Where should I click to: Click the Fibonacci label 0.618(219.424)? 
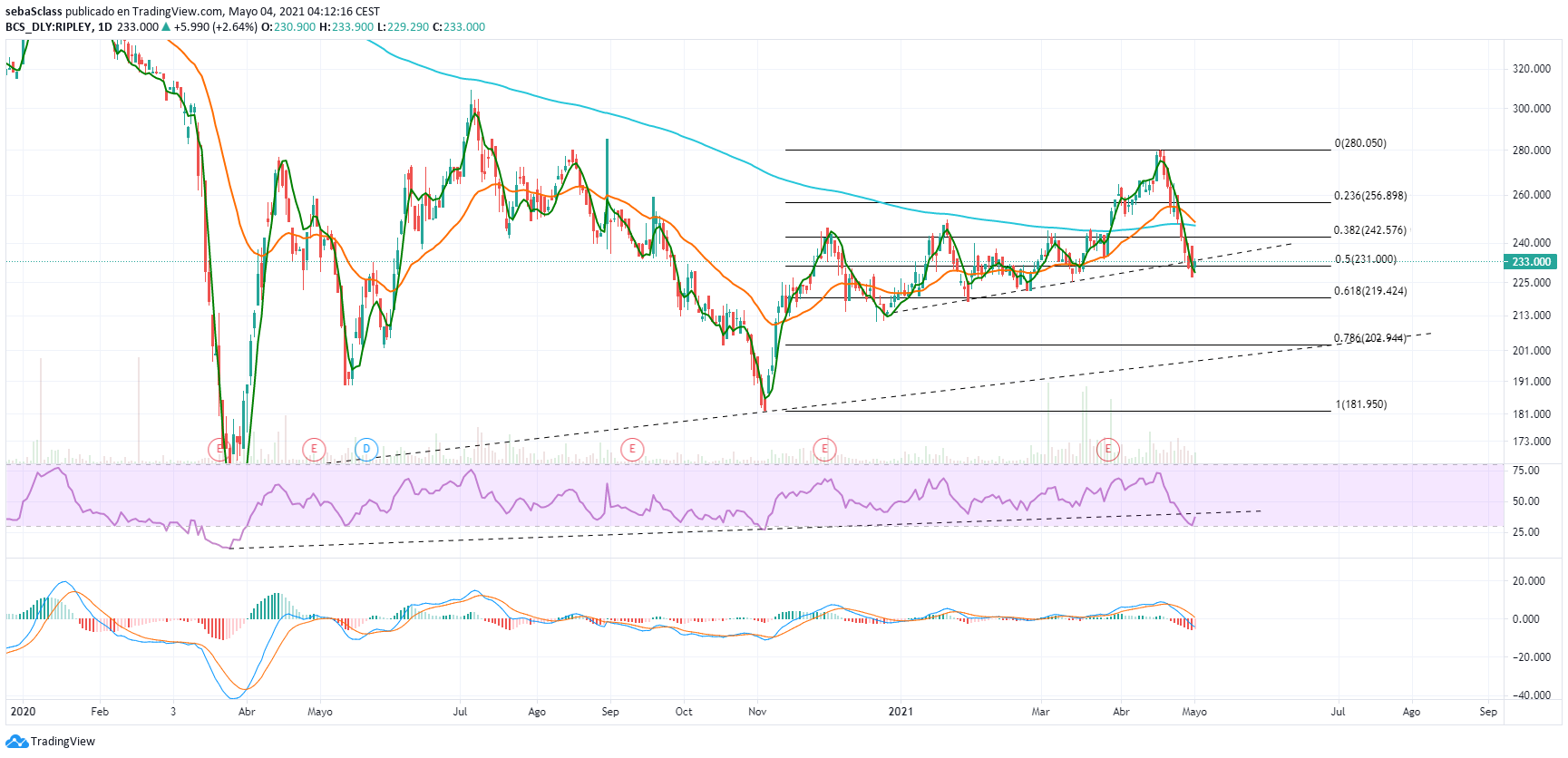(x=1370, y=291)
